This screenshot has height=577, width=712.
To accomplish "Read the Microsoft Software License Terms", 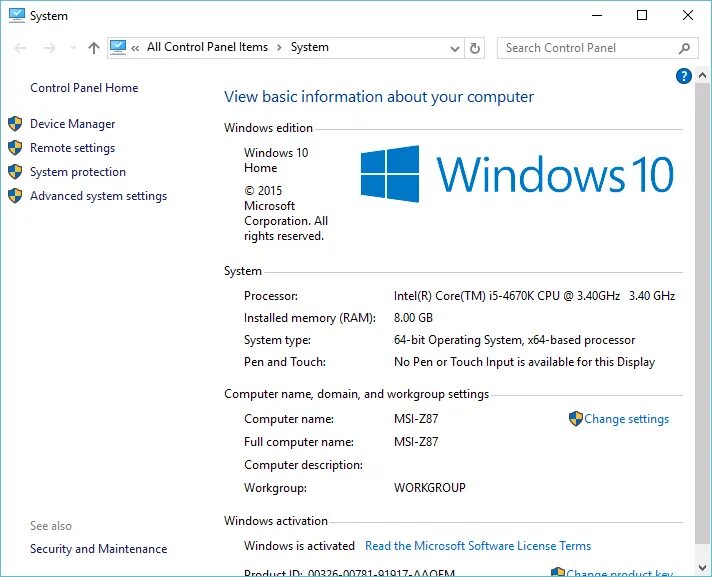I will (x=478, y=546).
